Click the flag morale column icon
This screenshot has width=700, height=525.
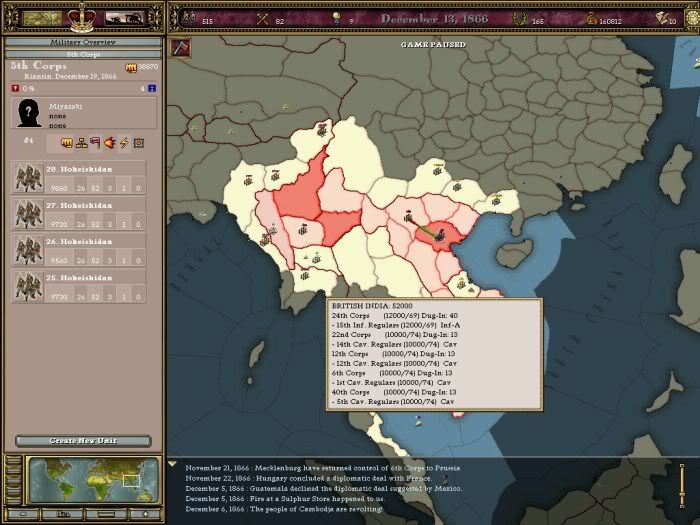(95, 143)
